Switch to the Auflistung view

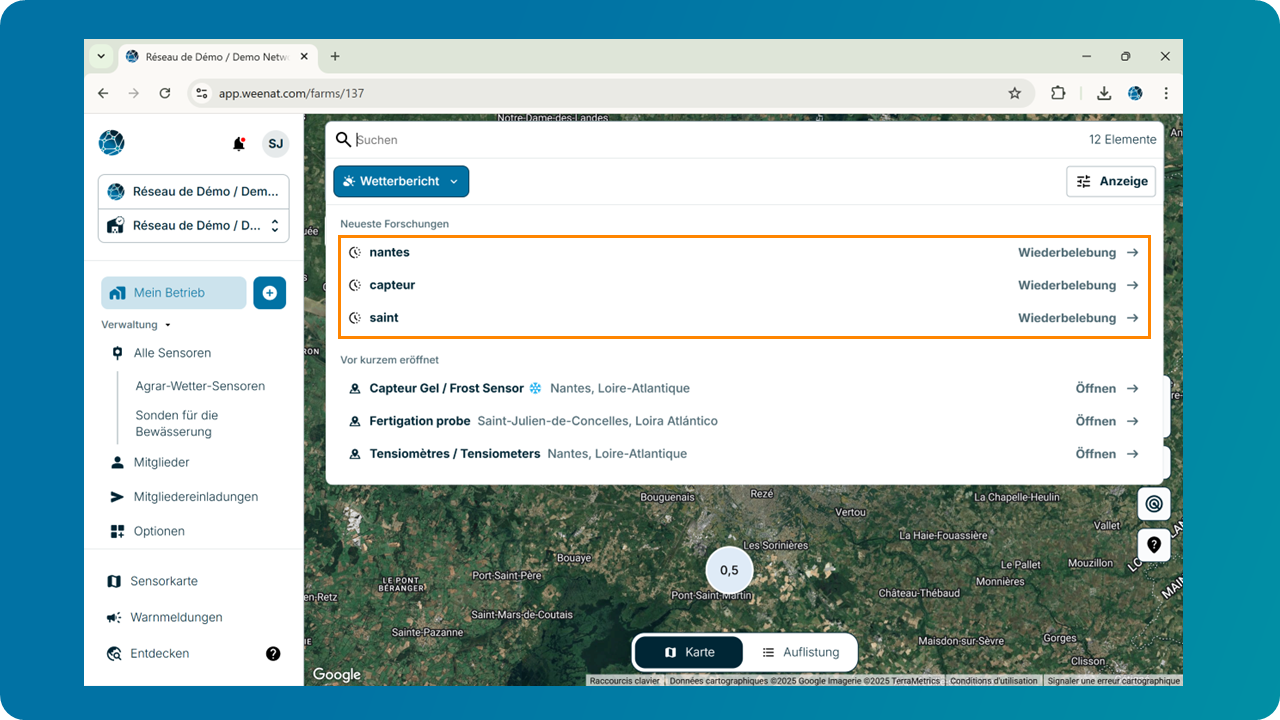(799, 652)
